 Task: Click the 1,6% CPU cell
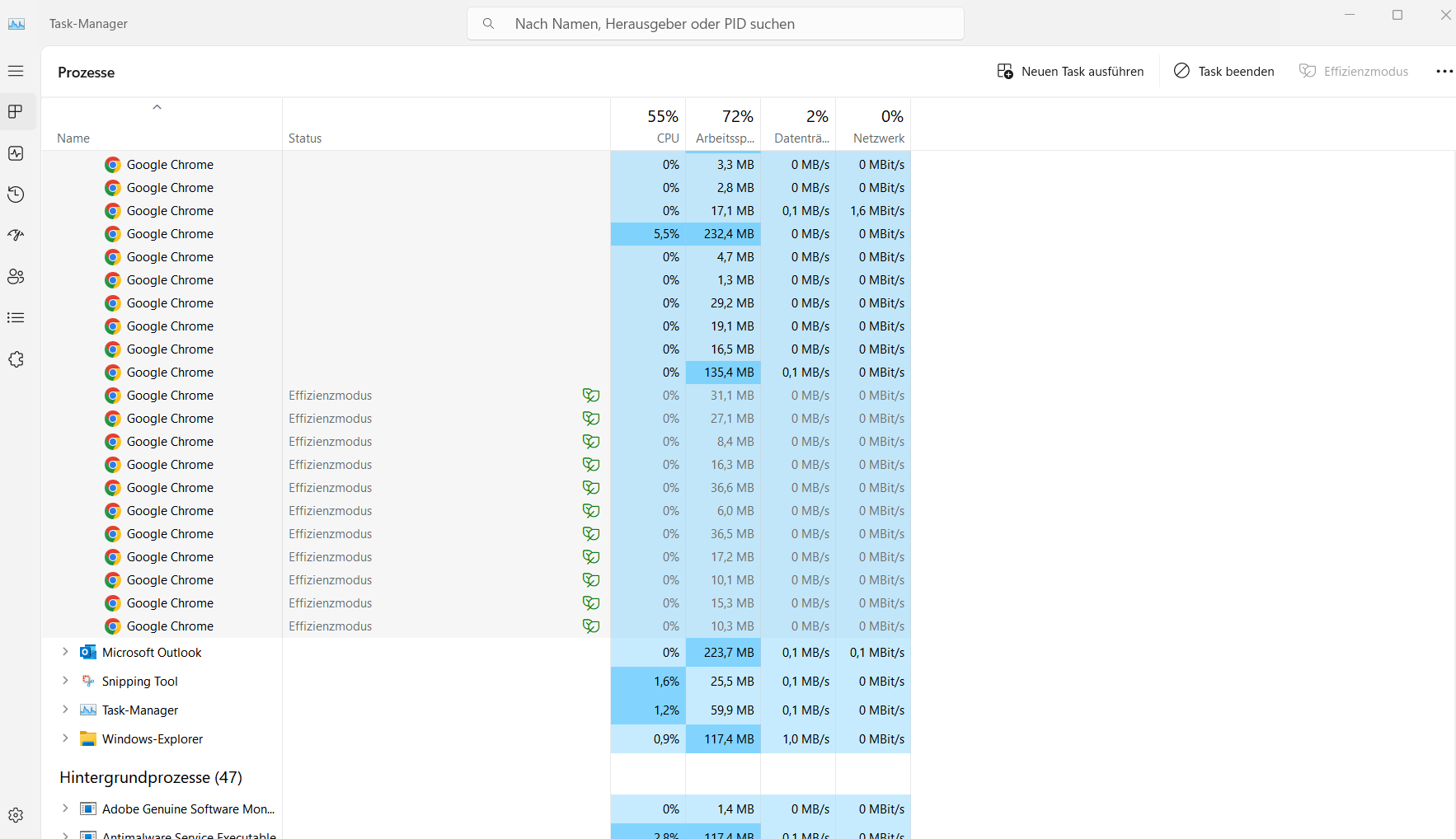click(x=648, y=682)
